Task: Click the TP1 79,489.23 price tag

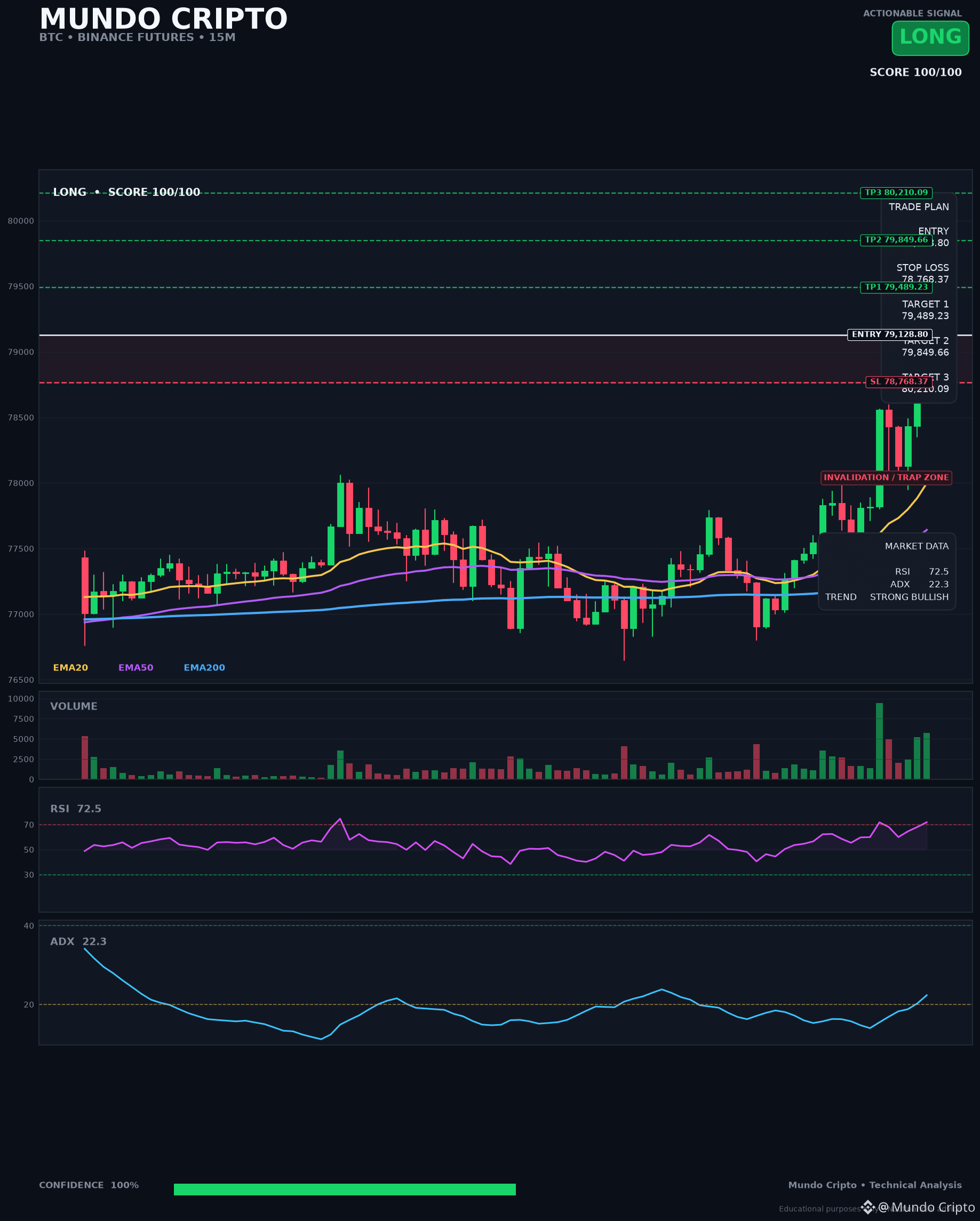Action: point(896,287)
